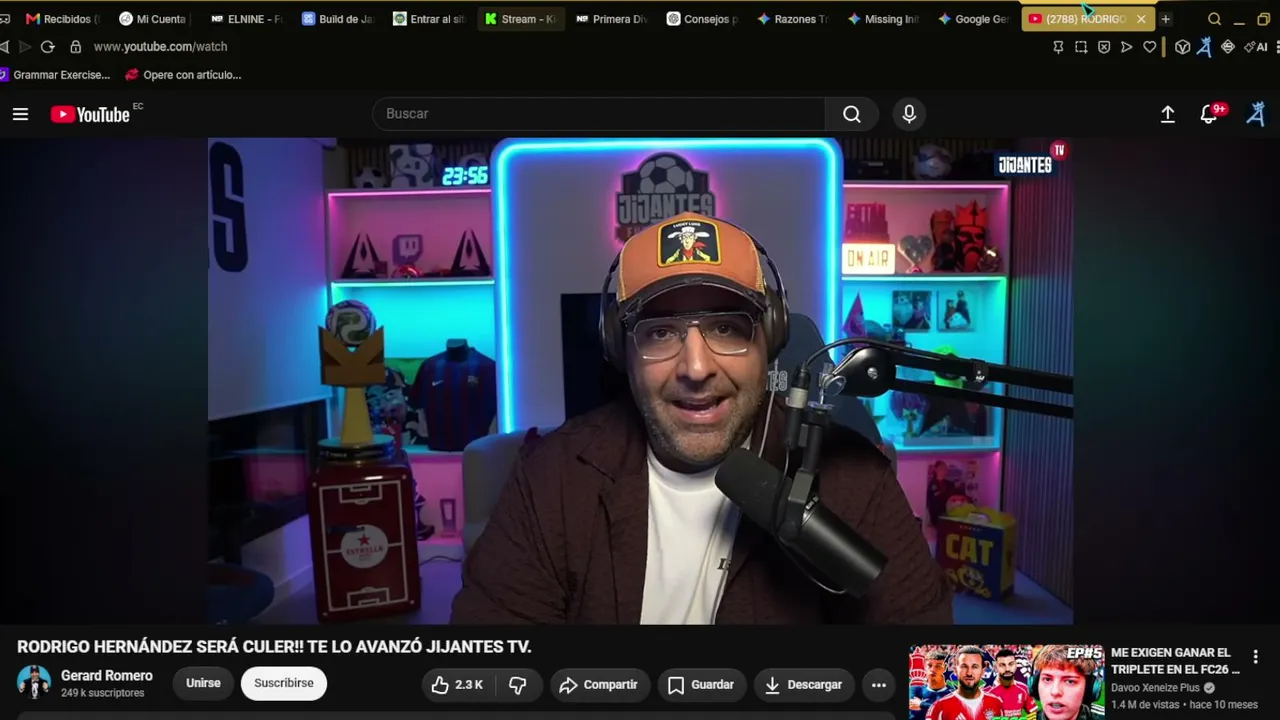Click the video title RODRIGO HERNÁNDEZ SERÁ CULER
Viewport: 1280px width, 720px height.
click(274, 647)
